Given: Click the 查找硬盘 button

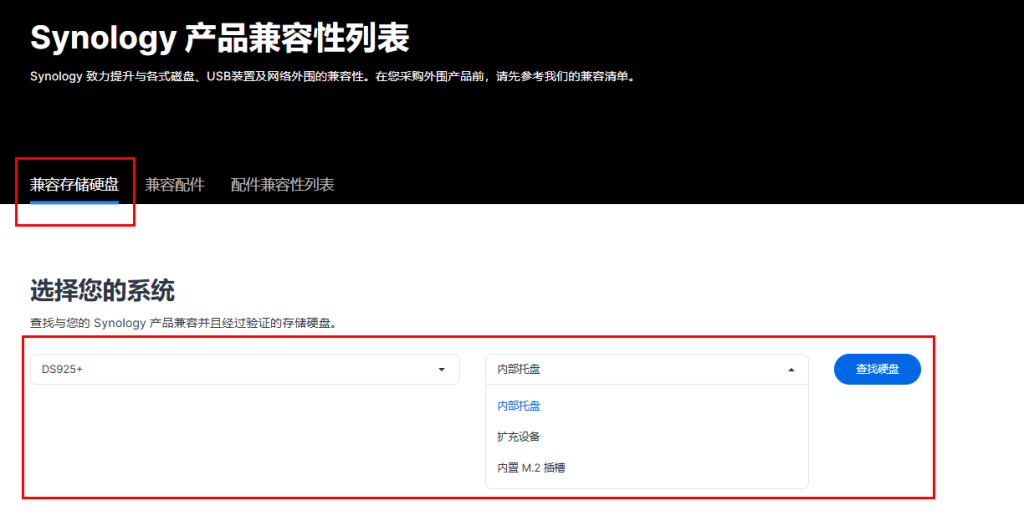Looking at the screenshot, I should pyautogui.click(x=877, y=370).
